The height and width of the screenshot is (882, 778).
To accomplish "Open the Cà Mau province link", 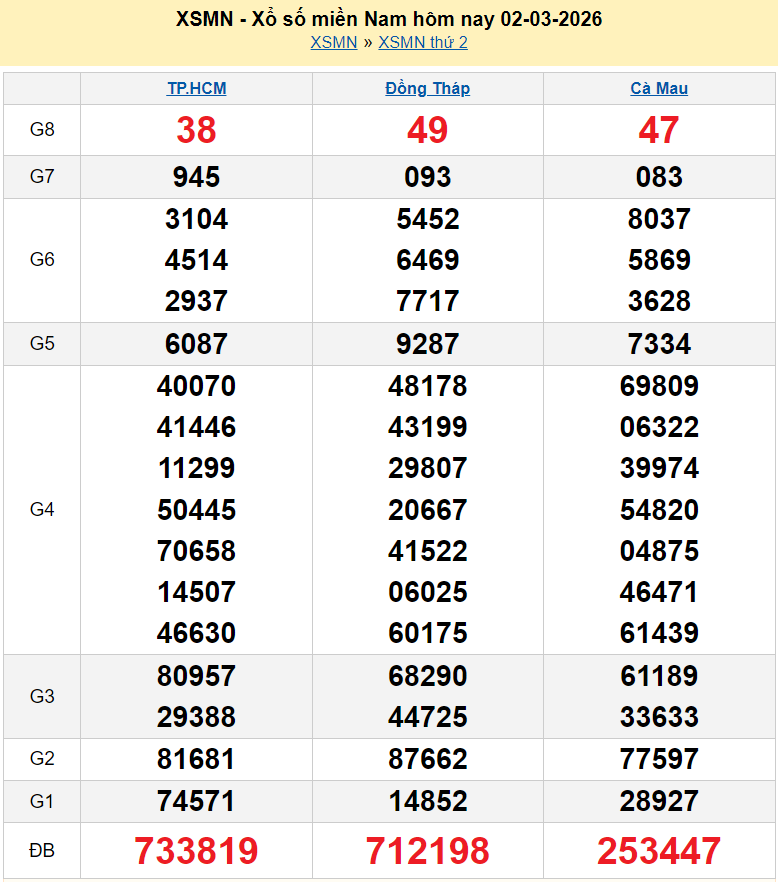I will (x=659, y=88).
